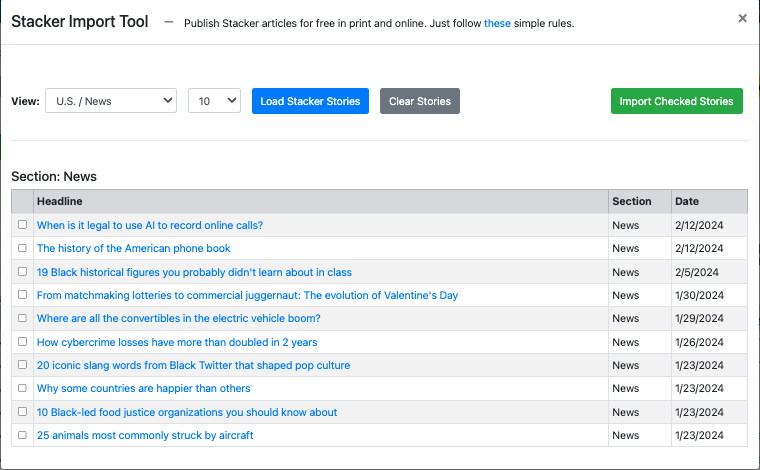Open '10 Black-led food justice organizations' link
This screenshot has width=760, height=470.
click(187, 412)
